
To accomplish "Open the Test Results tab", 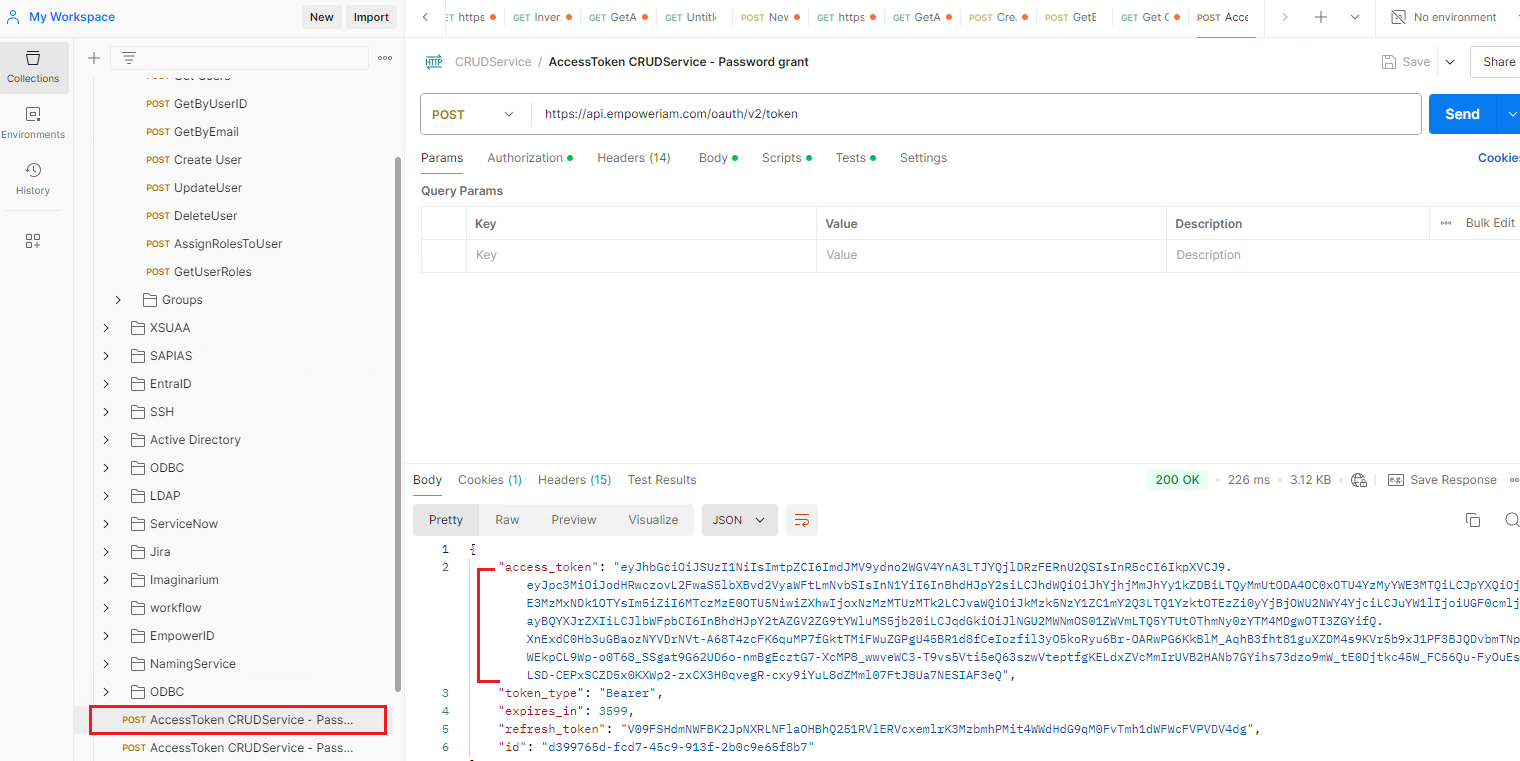I will (662, 480).
